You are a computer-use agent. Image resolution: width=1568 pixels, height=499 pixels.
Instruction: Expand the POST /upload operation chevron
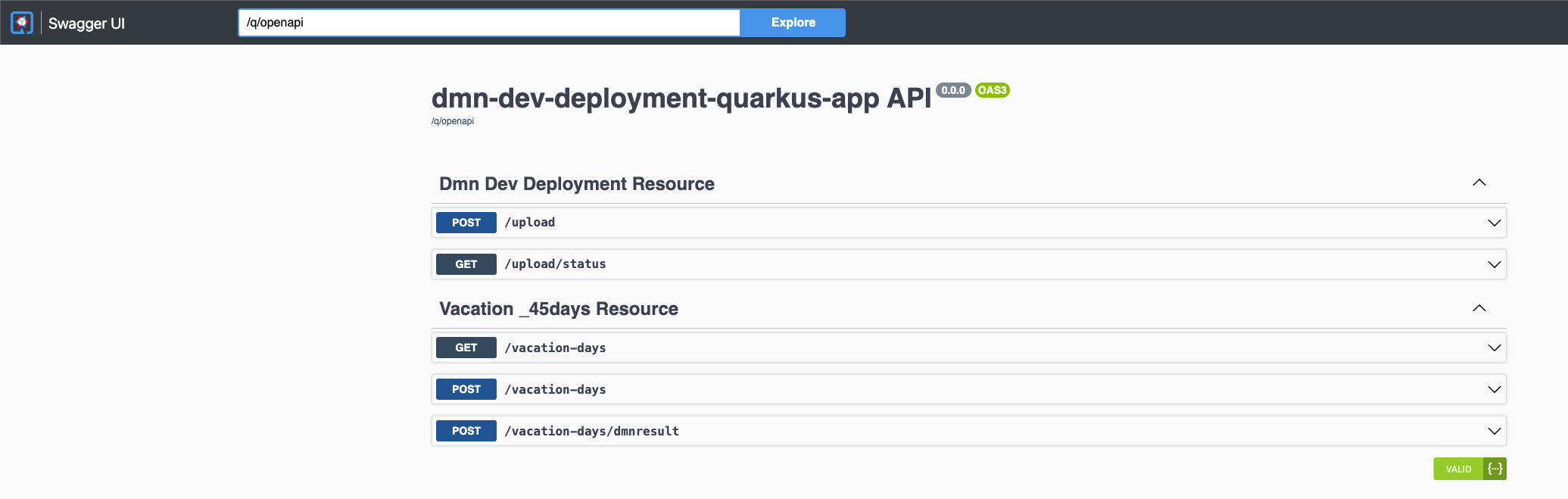pyautogui.click(x=1495, y=223)
